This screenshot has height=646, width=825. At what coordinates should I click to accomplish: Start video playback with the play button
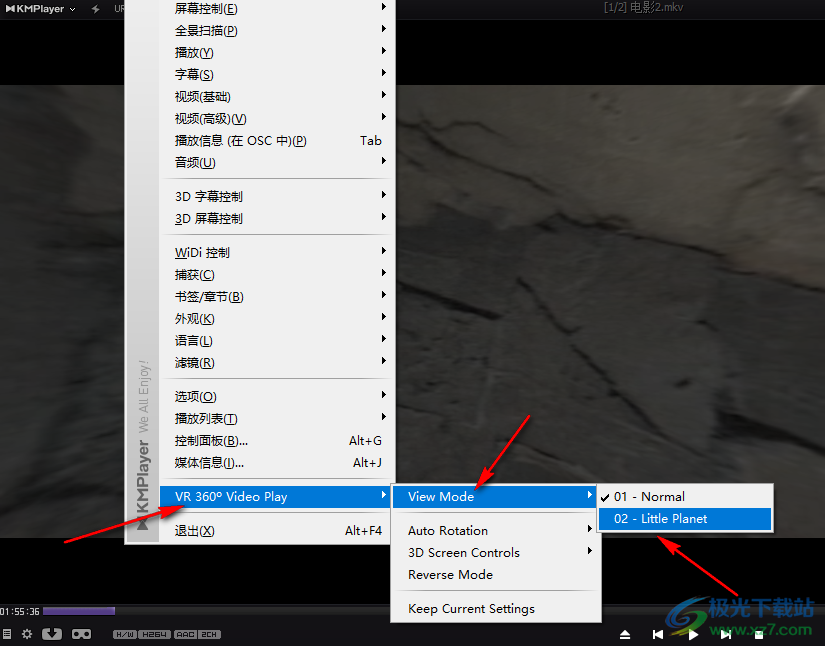(693, 634)
